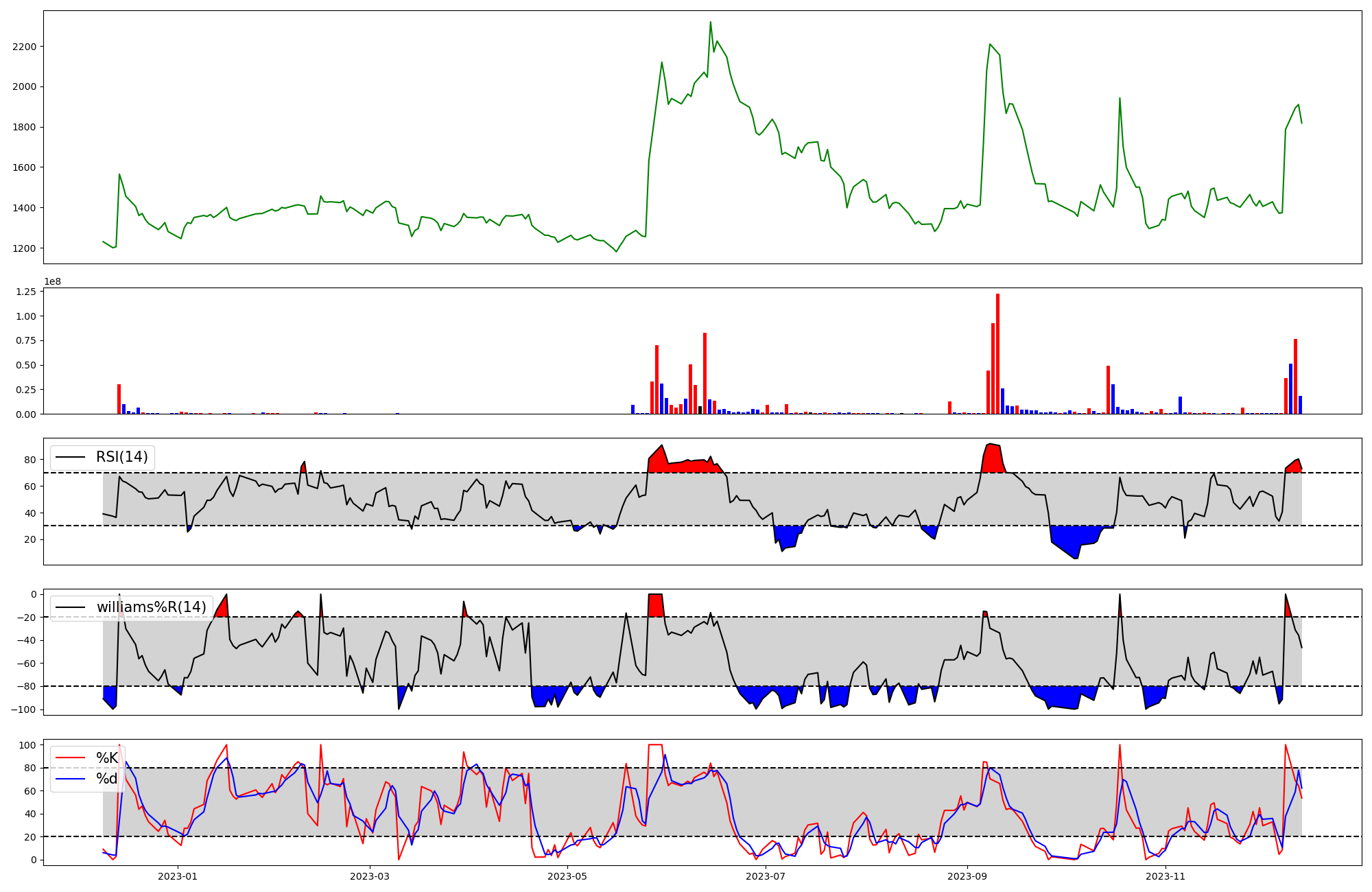
Task: Click the 2023-03 x-axis tick label
Action: (370, 876)
